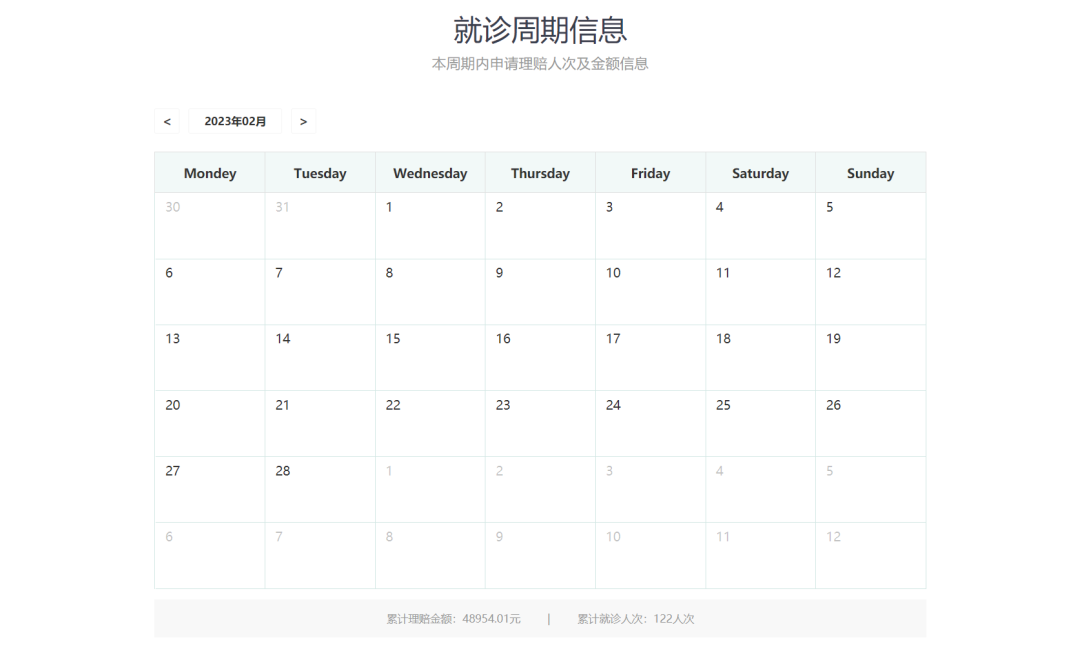Select February 12 (Sunday) cell
This screenshot has height=651, width=1080.
click(871, 292)
